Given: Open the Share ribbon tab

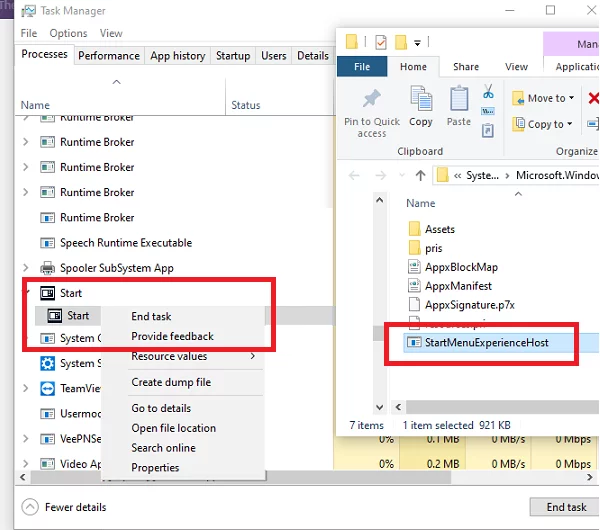Looking at the screenshot, I should pos(465,67).
